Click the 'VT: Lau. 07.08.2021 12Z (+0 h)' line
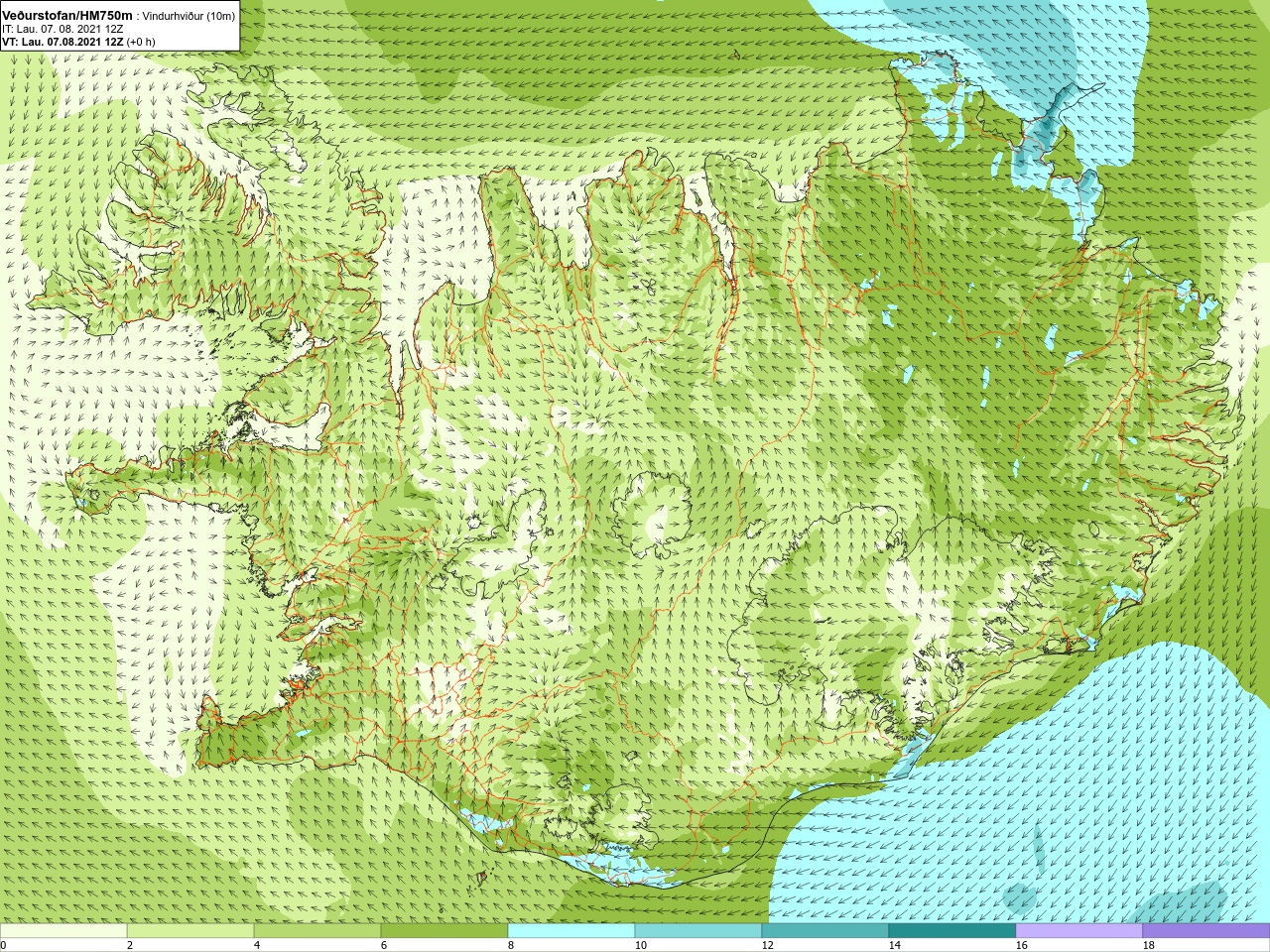The width and height of the screenshot is (1270, 952). (x=78, y=42)
